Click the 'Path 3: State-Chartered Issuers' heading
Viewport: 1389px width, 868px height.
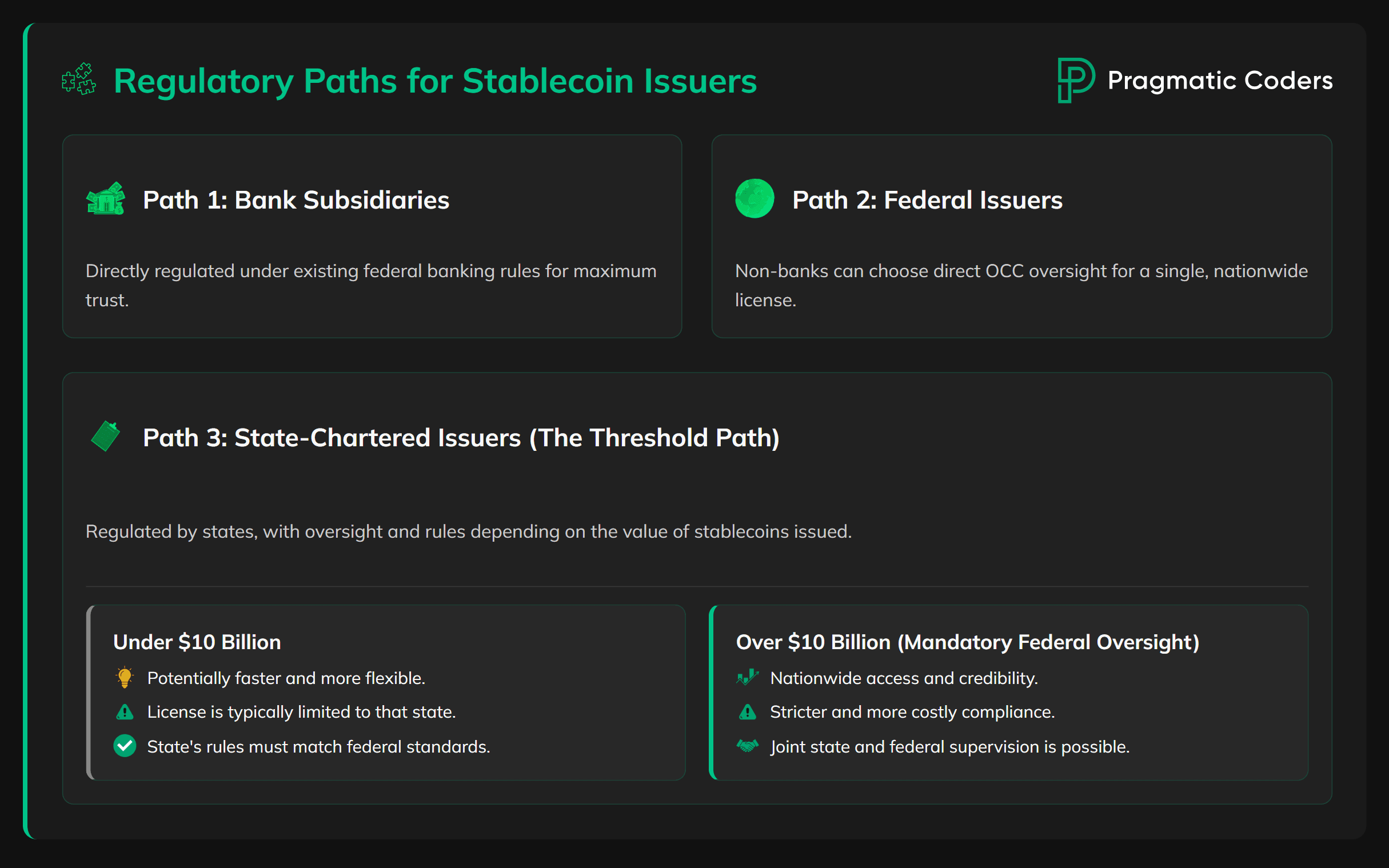[x=461, y=438]
